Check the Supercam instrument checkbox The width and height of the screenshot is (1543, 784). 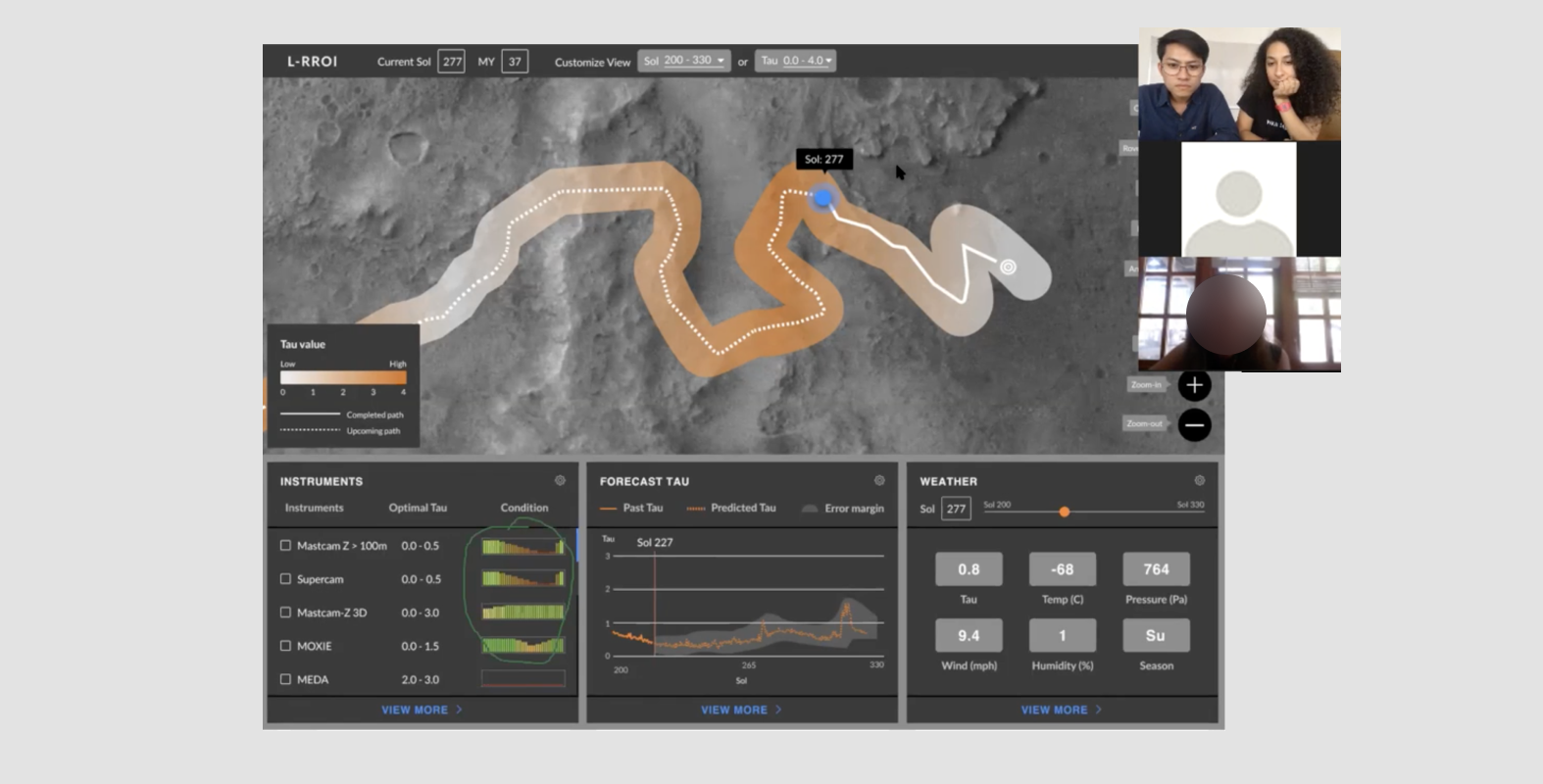coord(285,578)
